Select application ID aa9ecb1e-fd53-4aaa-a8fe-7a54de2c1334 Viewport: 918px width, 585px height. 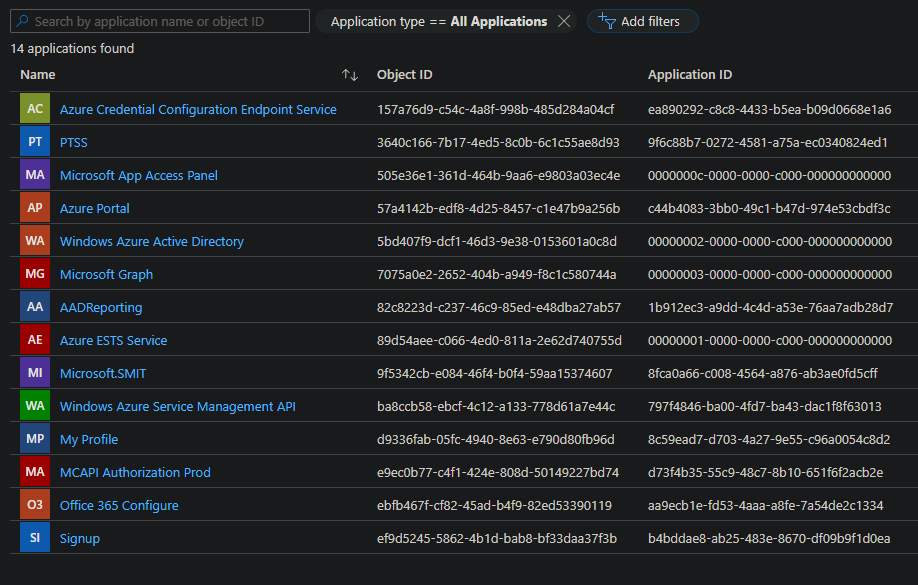pyautogui.click(x=765, y=505)
